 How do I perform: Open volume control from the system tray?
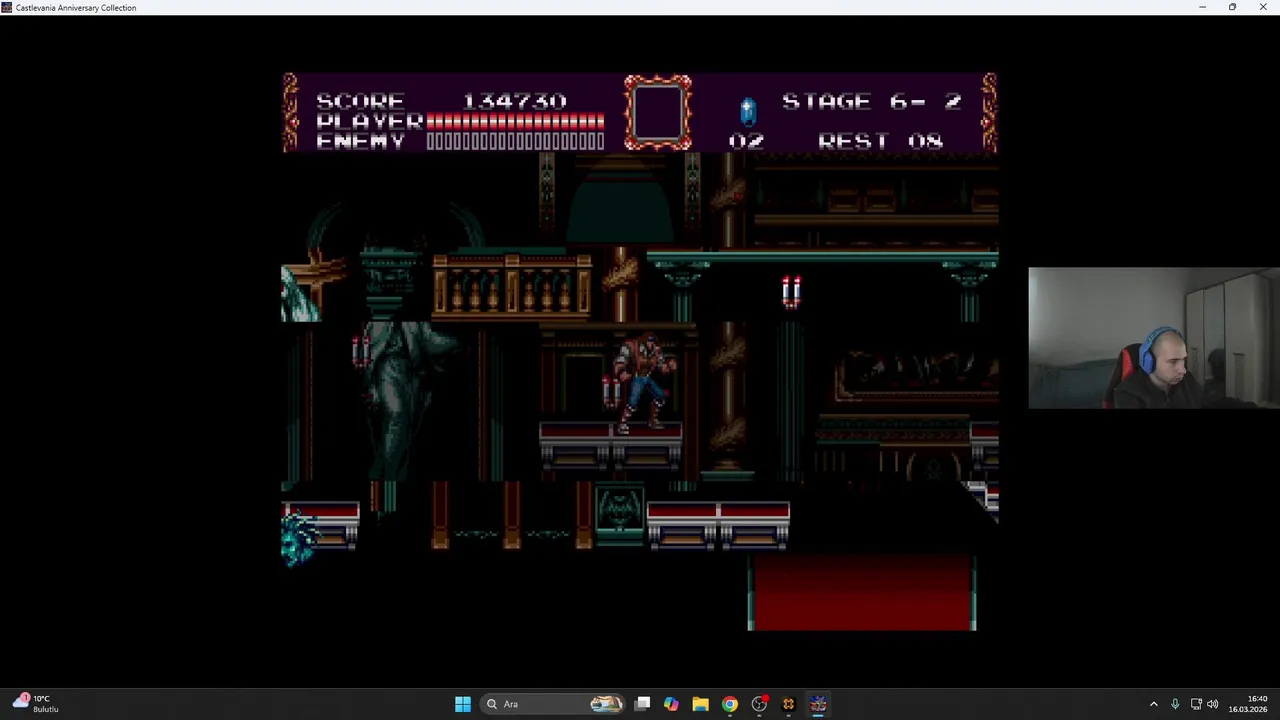tap(1213, 704)
